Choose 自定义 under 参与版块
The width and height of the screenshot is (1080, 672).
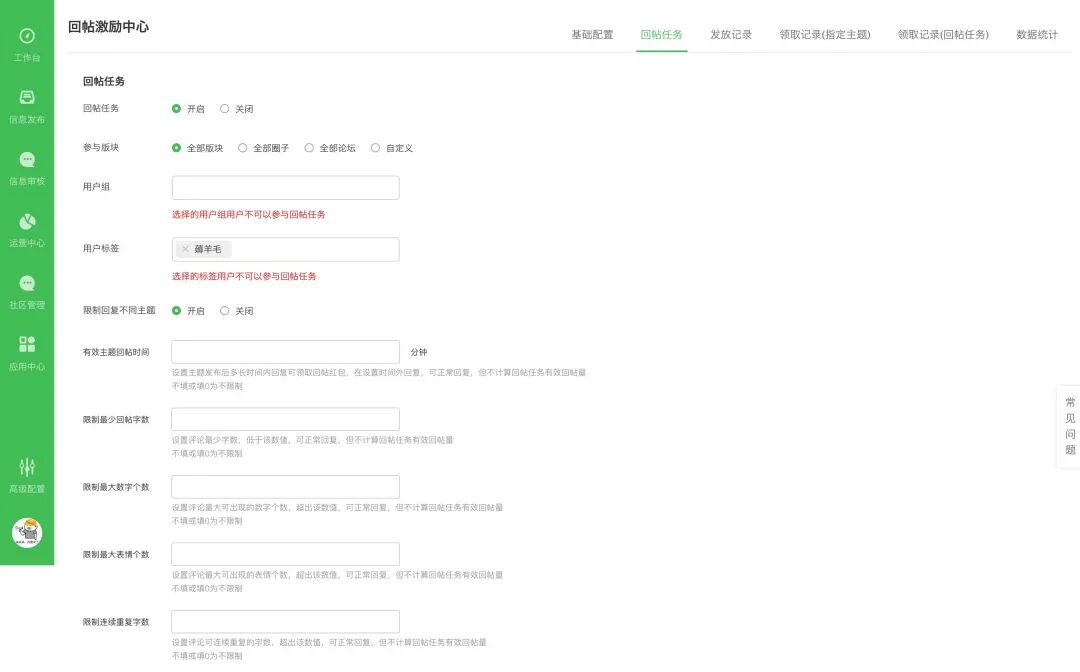point(376,147)
